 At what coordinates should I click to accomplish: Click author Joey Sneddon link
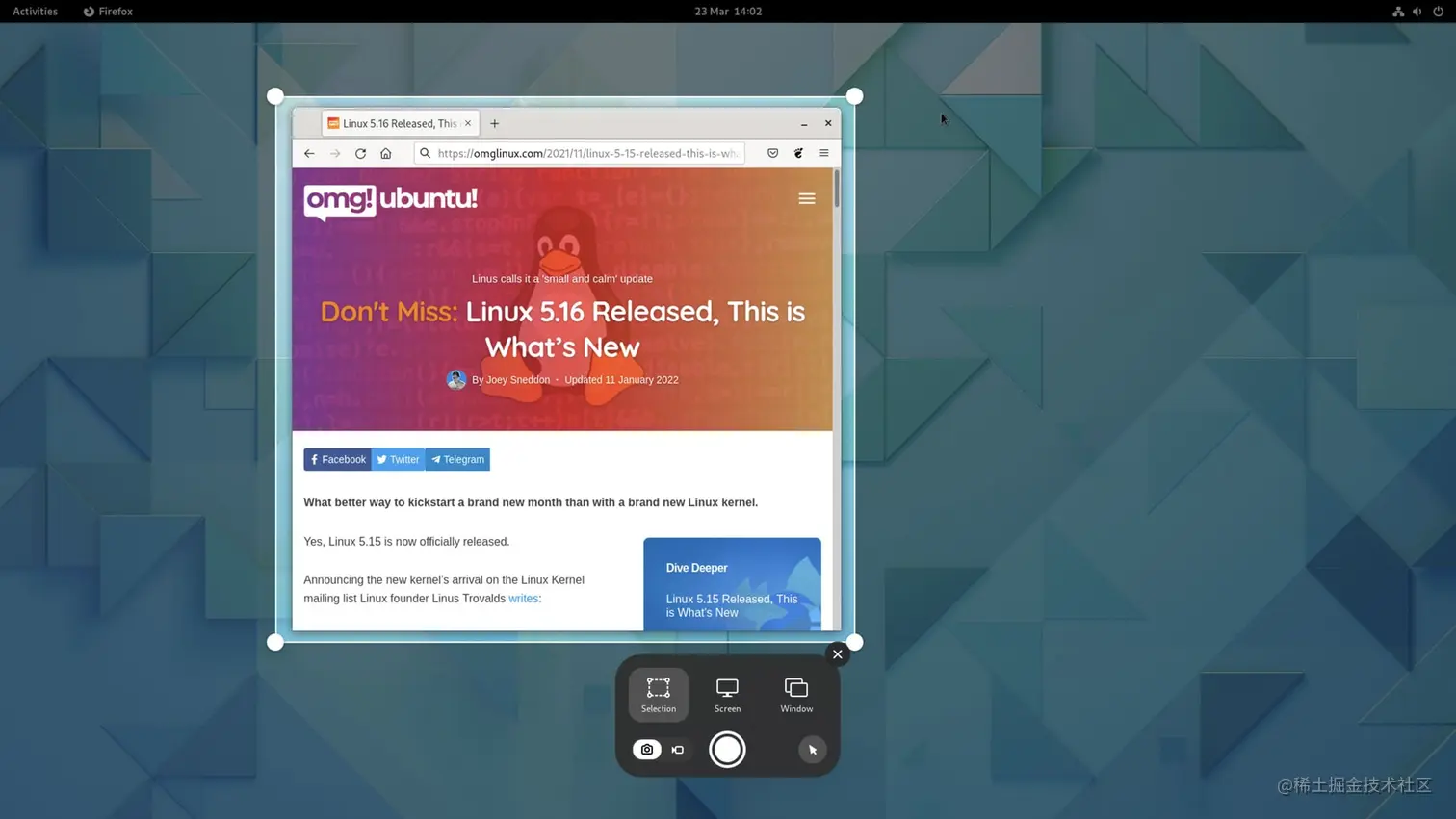pyautogui.click(x=518, y=380)
